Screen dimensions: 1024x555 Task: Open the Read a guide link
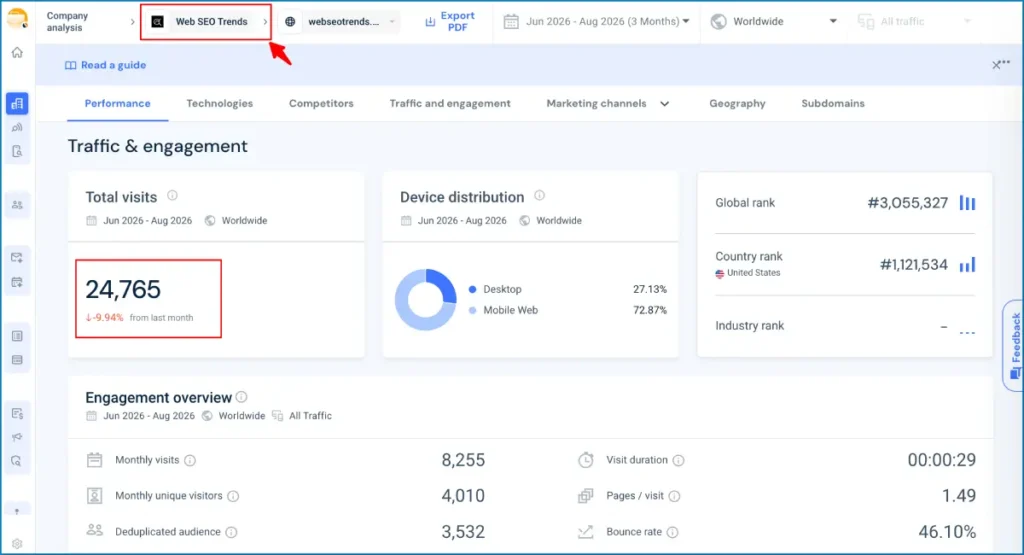click(x=105, y=65)
